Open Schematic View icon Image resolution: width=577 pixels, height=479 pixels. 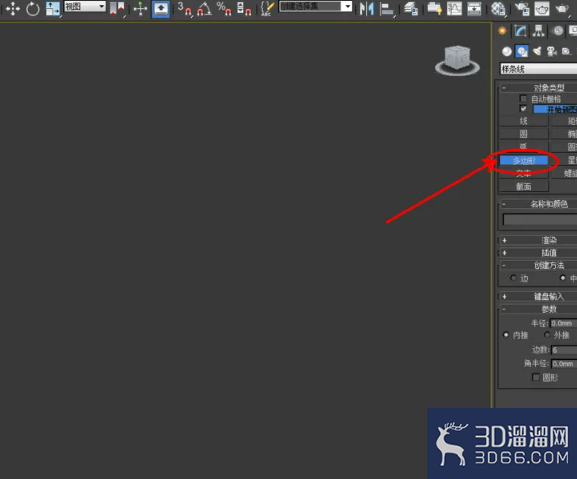click(474, 8)
